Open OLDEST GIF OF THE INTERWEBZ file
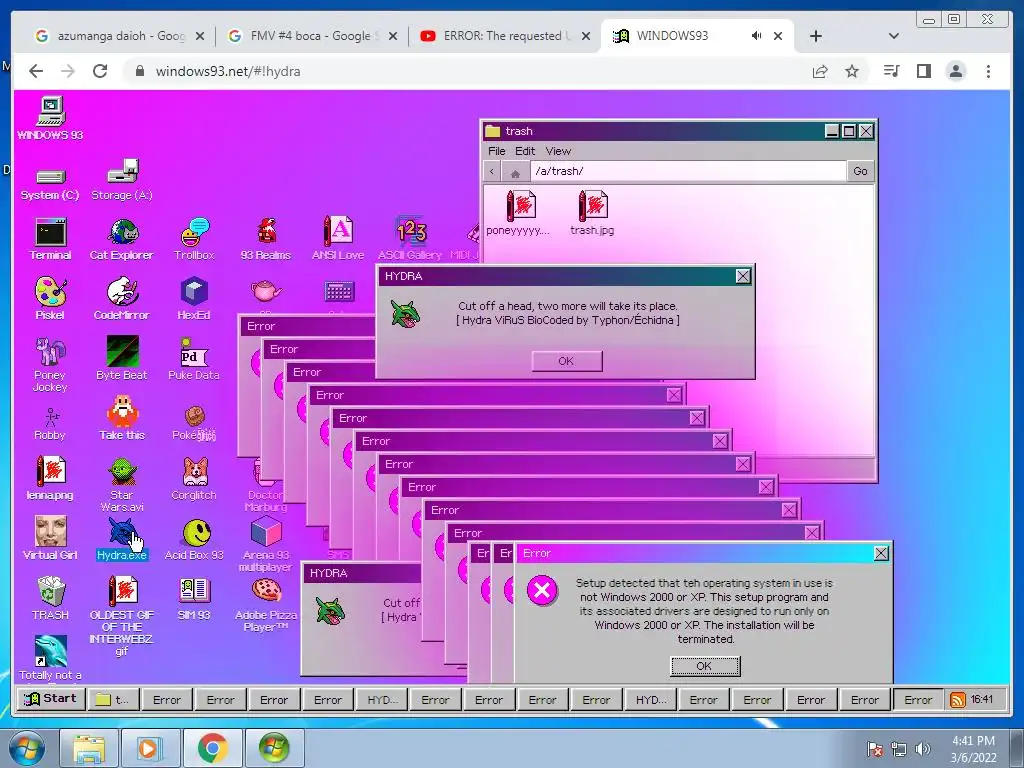The image size is (1024, 768). [x=122, y=616]
